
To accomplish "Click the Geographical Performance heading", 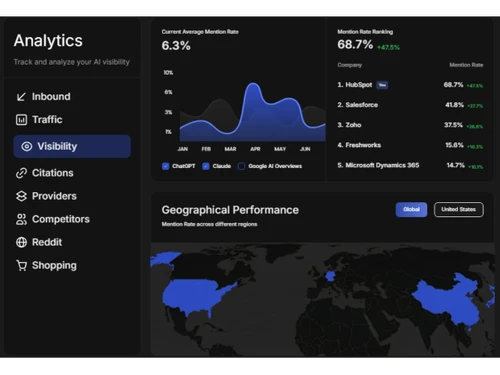I will click(230, 210).
